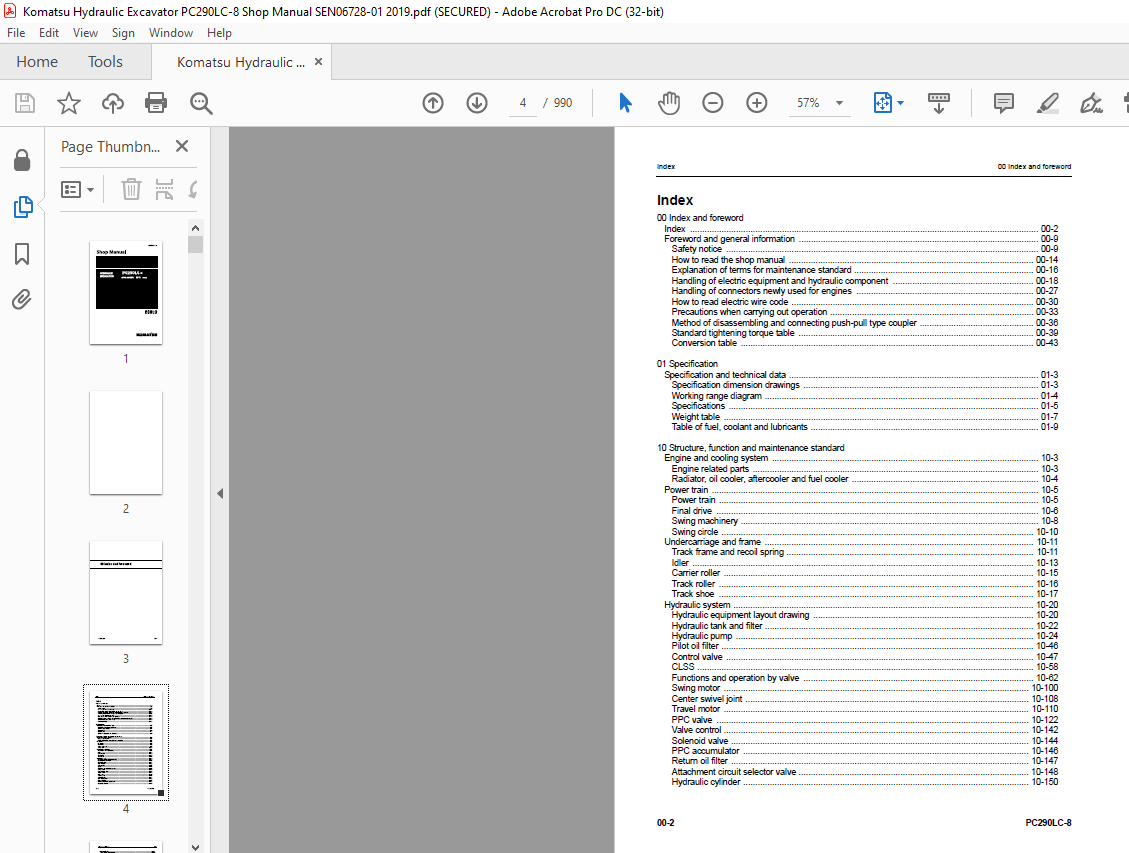Viewport: 1129px width, 853px height.
Task: Click the security lock icon in sidebar
Action: click(x=22, y=160)
